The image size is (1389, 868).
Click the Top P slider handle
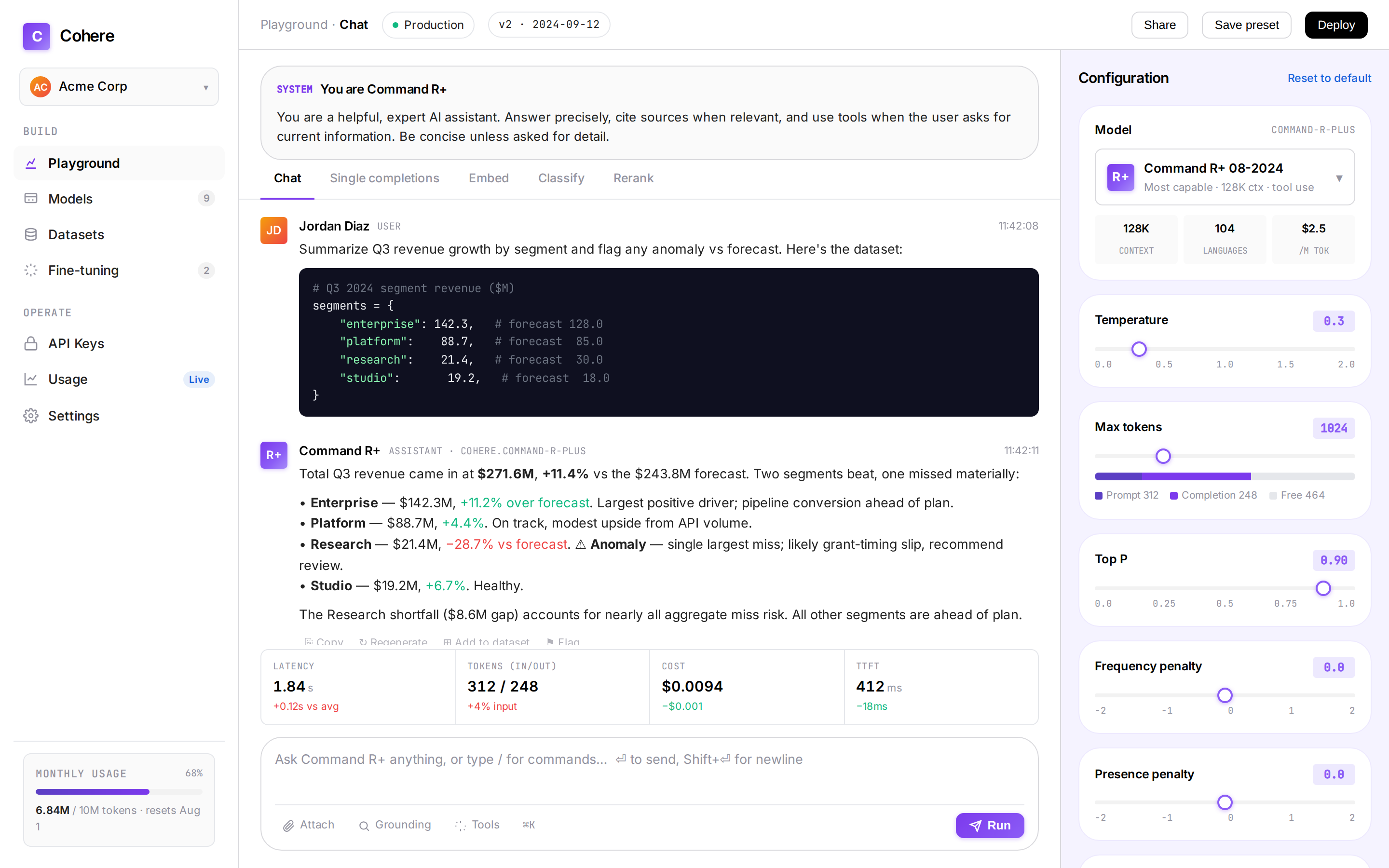click(1323, 588)
